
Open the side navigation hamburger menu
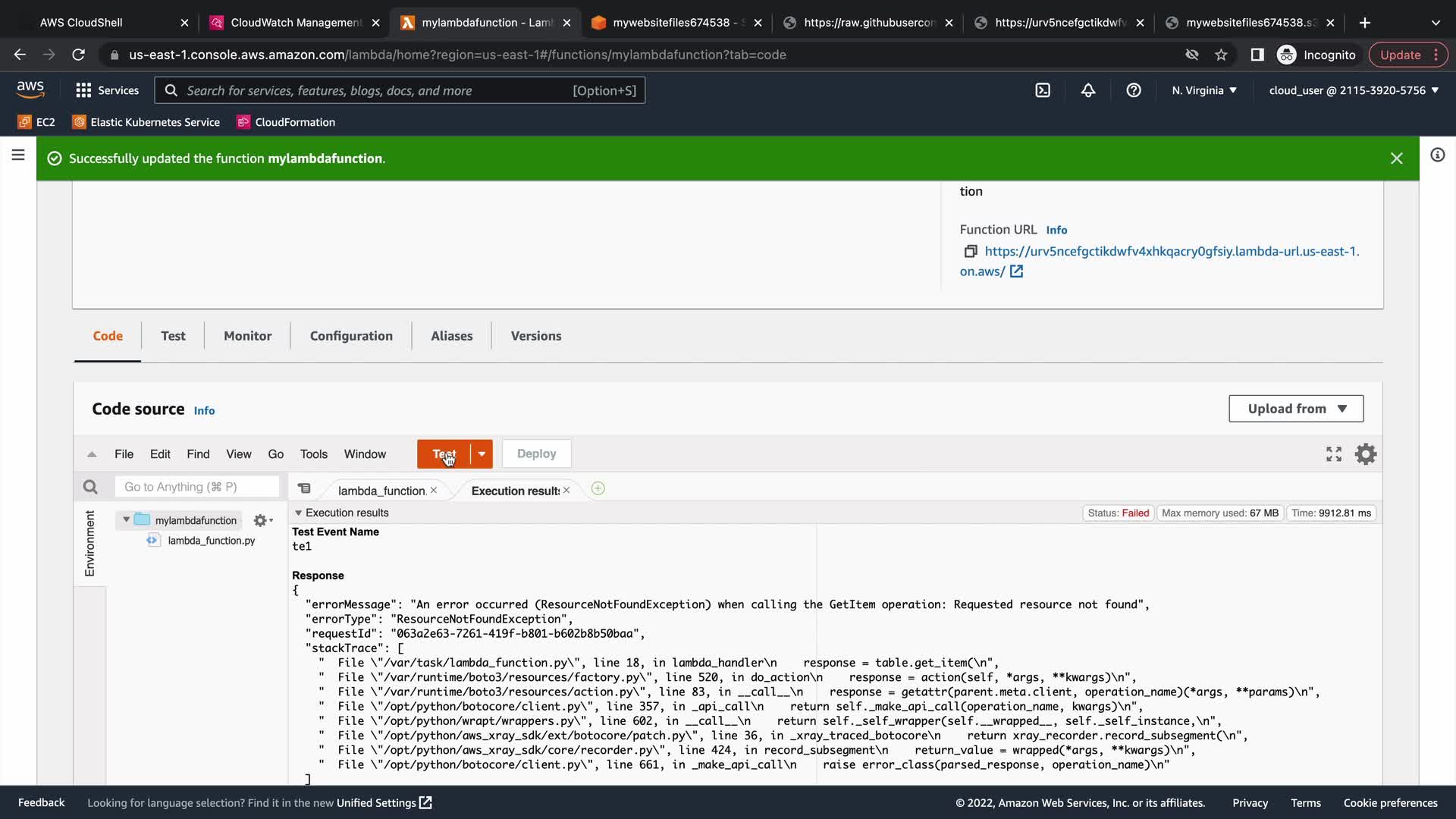tap(18, 155)
